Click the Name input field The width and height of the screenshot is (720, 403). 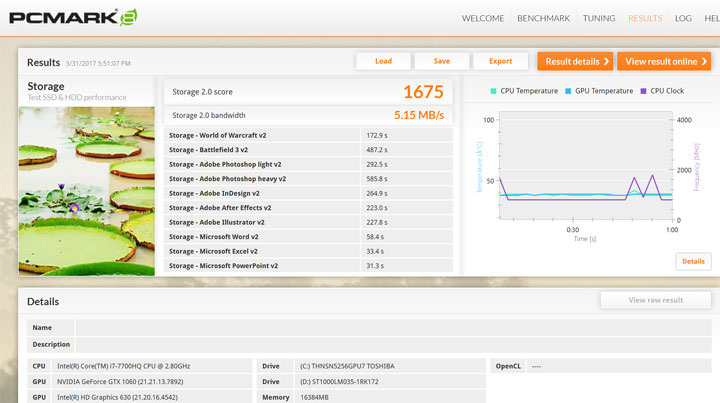point(390,327)
